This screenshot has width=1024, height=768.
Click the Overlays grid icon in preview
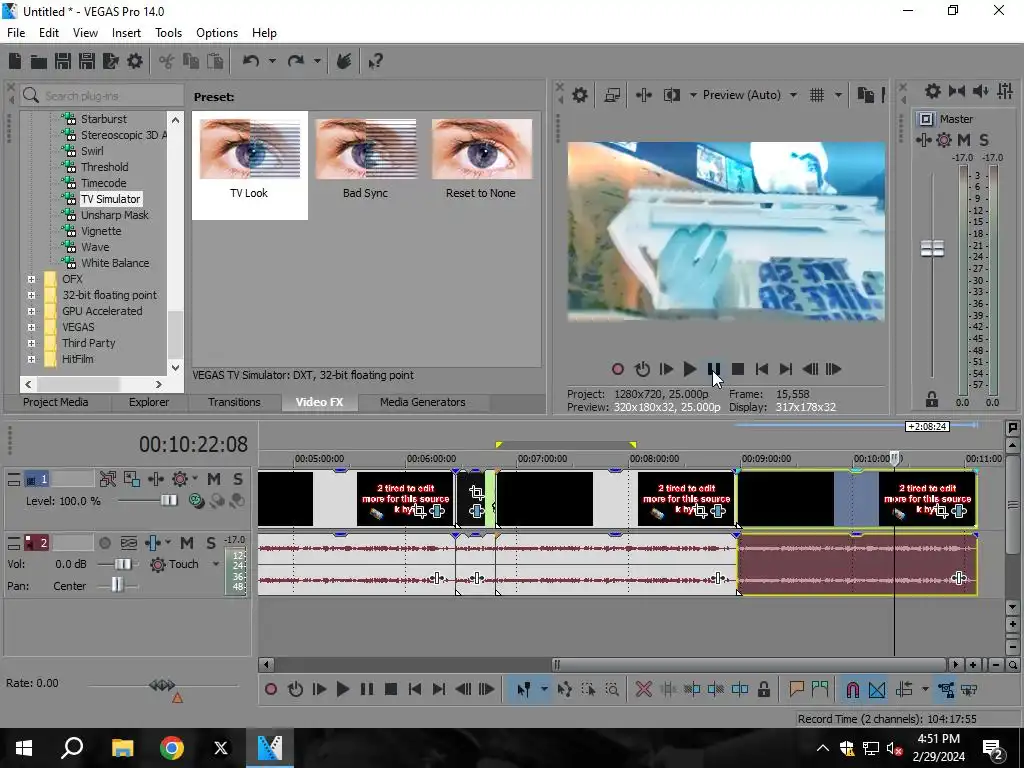coord(817,95)
